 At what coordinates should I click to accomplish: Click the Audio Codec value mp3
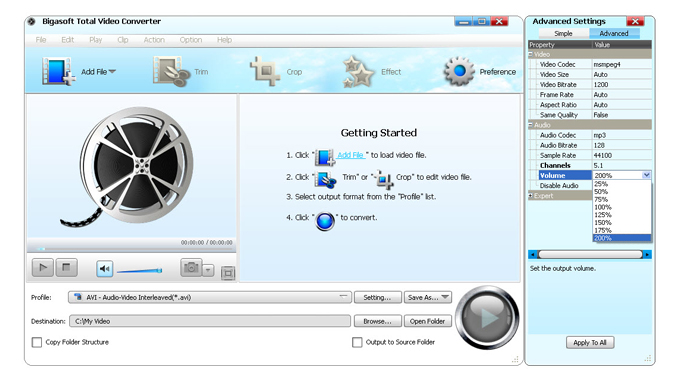600,135
